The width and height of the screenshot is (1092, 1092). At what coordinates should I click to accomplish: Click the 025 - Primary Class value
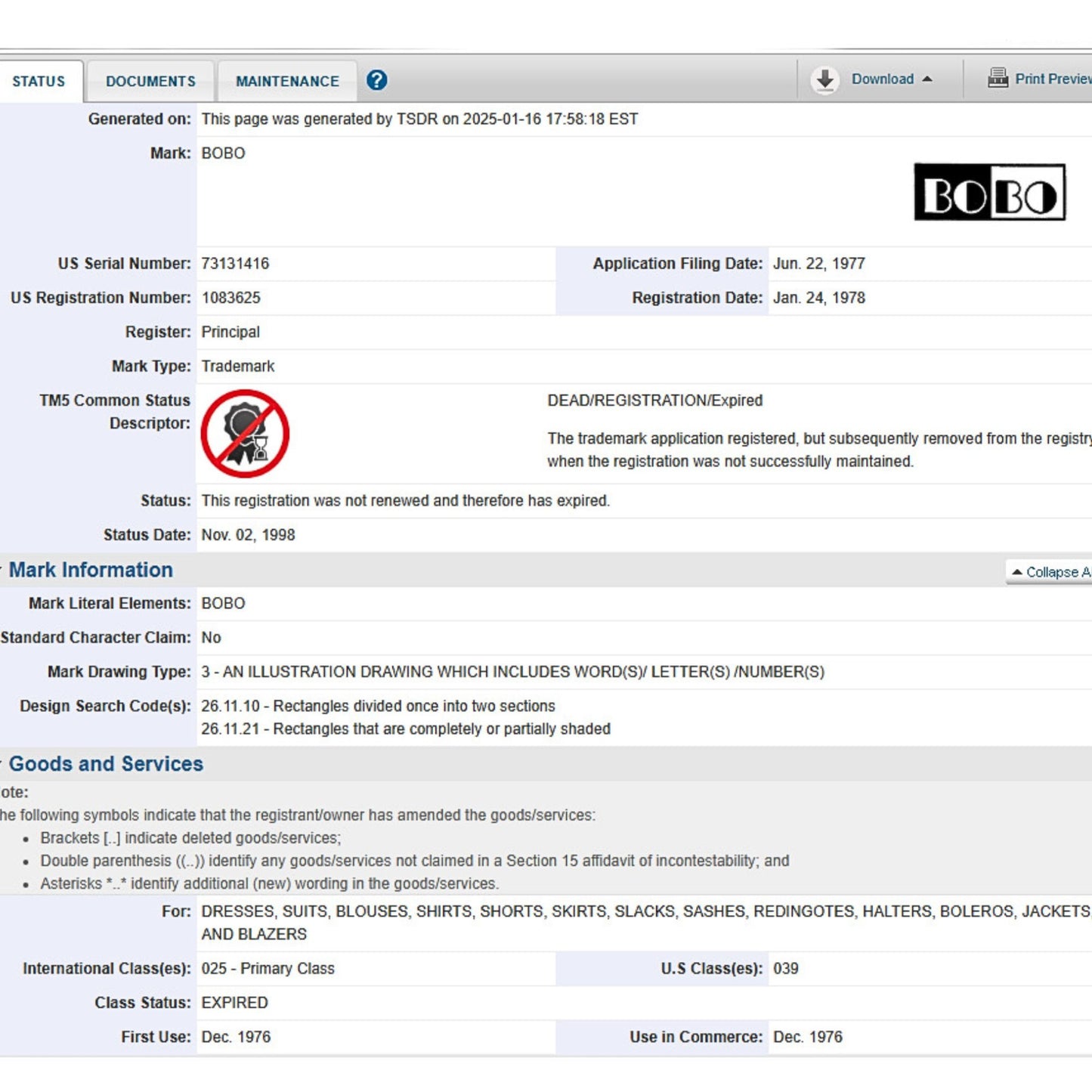pyautogui.click(x=268, y=969)
